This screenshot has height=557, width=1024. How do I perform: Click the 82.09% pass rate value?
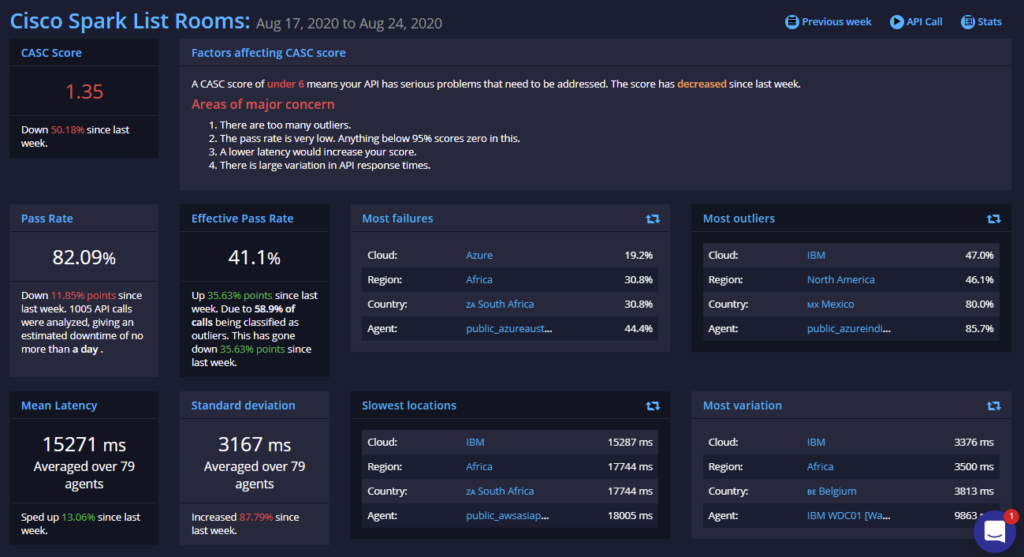(84, 257)
